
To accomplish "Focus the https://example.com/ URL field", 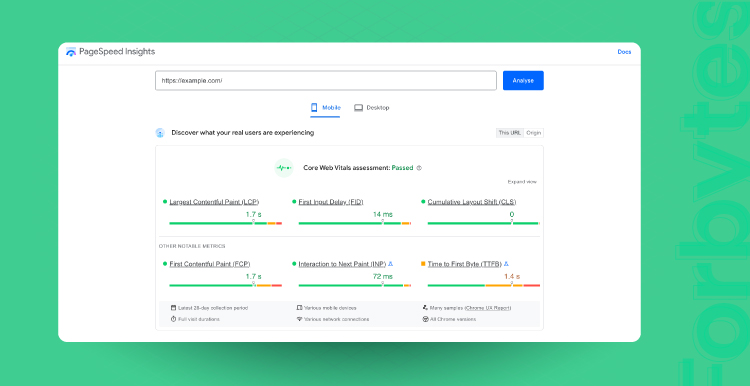I will coord(326,80).
